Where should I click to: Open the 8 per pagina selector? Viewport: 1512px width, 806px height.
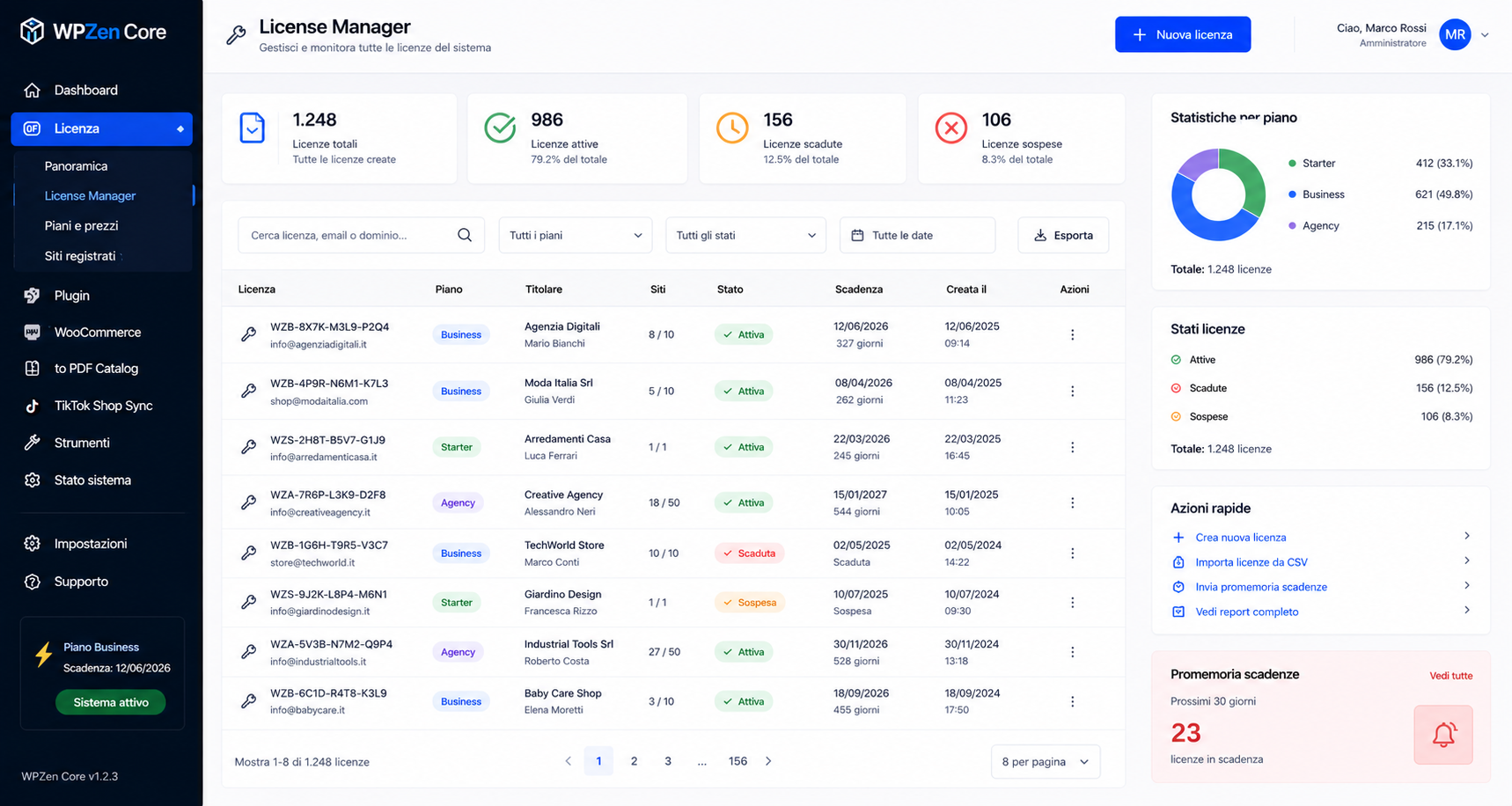pos(1045,761)
